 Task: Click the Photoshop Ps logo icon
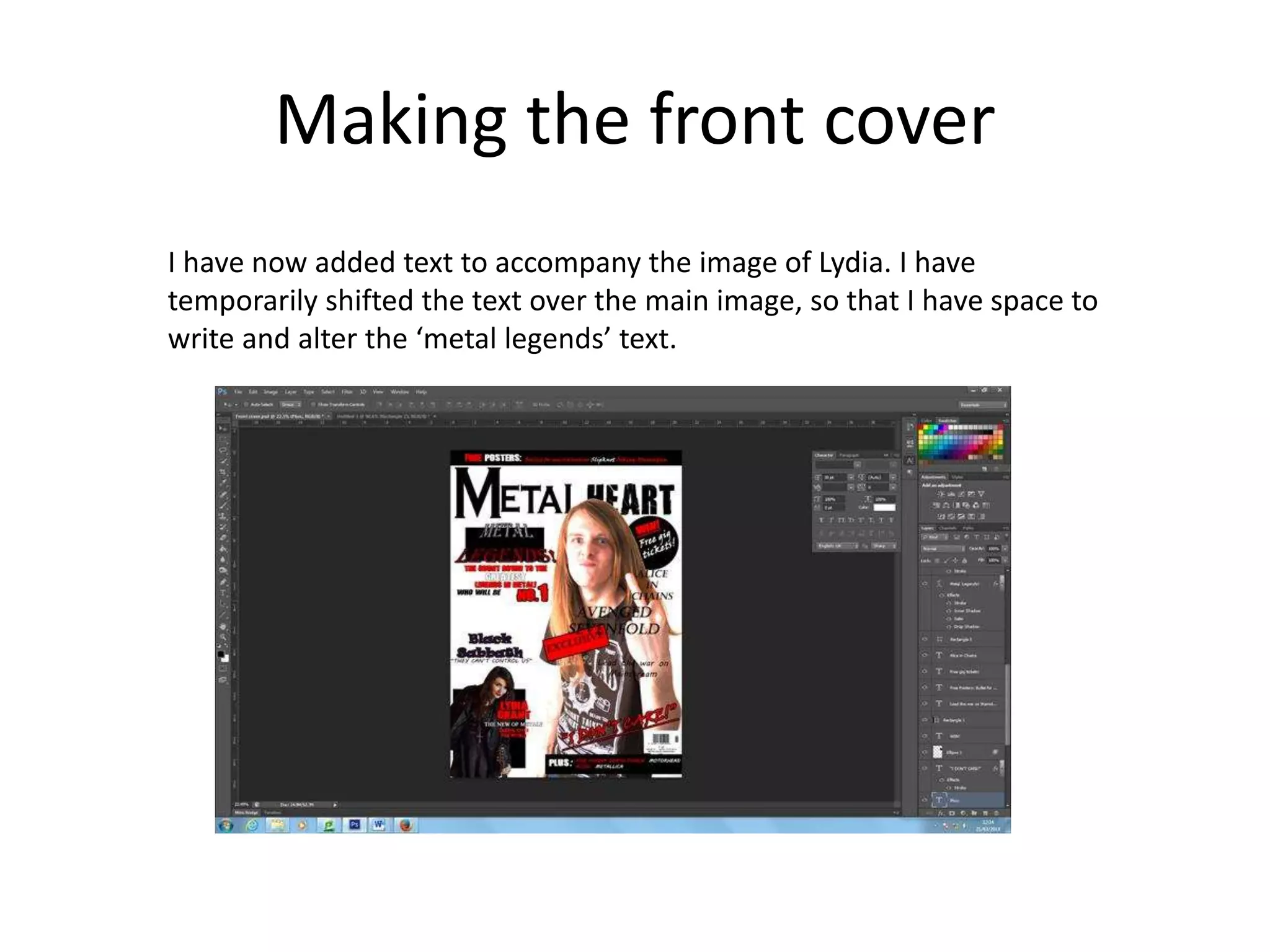point(222,392)
